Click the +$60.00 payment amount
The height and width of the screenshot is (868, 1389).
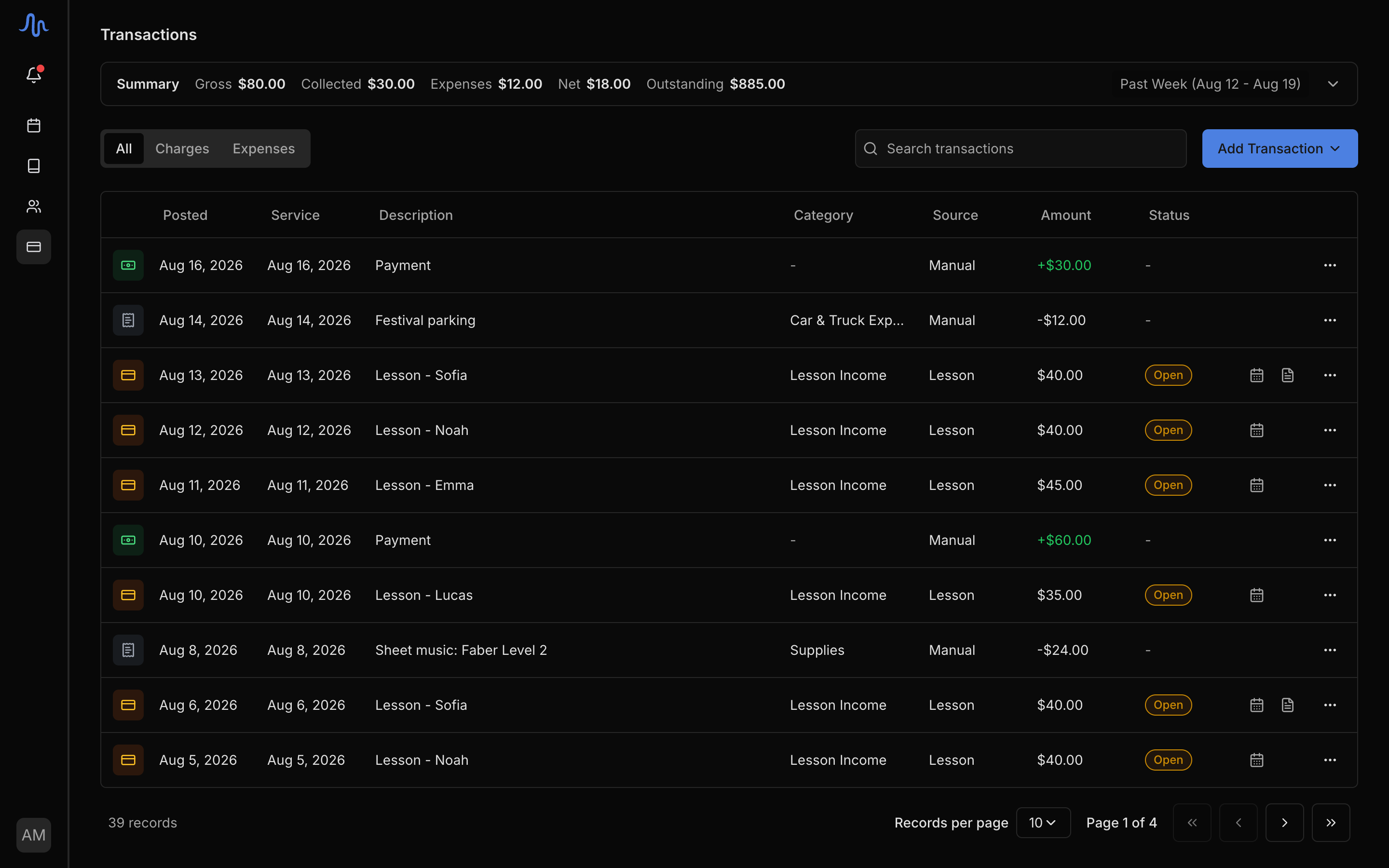[1064, 540]
